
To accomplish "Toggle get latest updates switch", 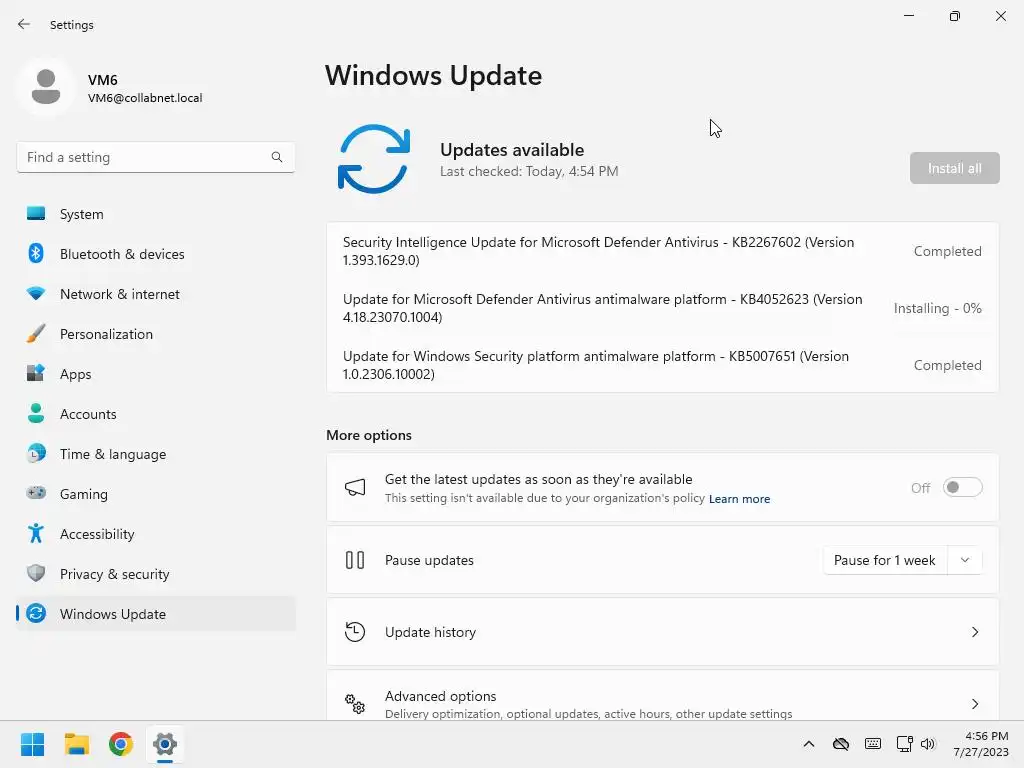I will [962, 488].
